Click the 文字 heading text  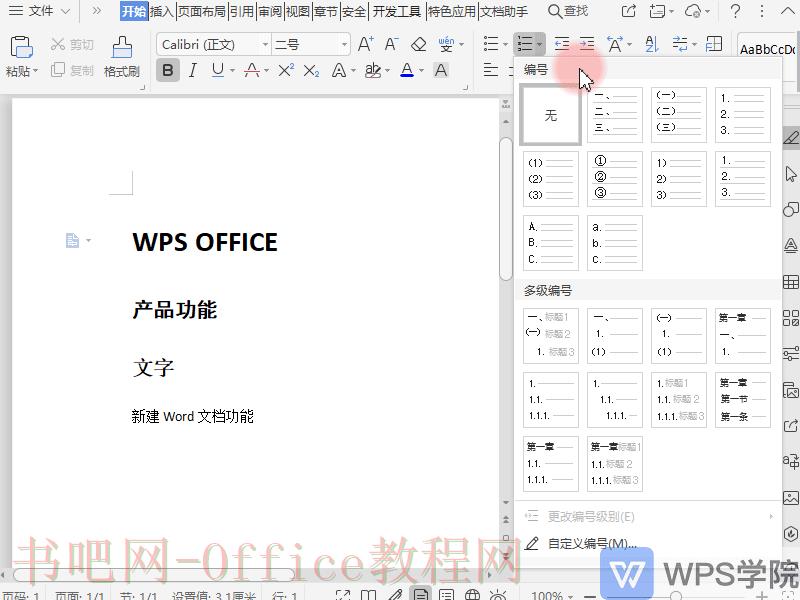coord(154,367)
